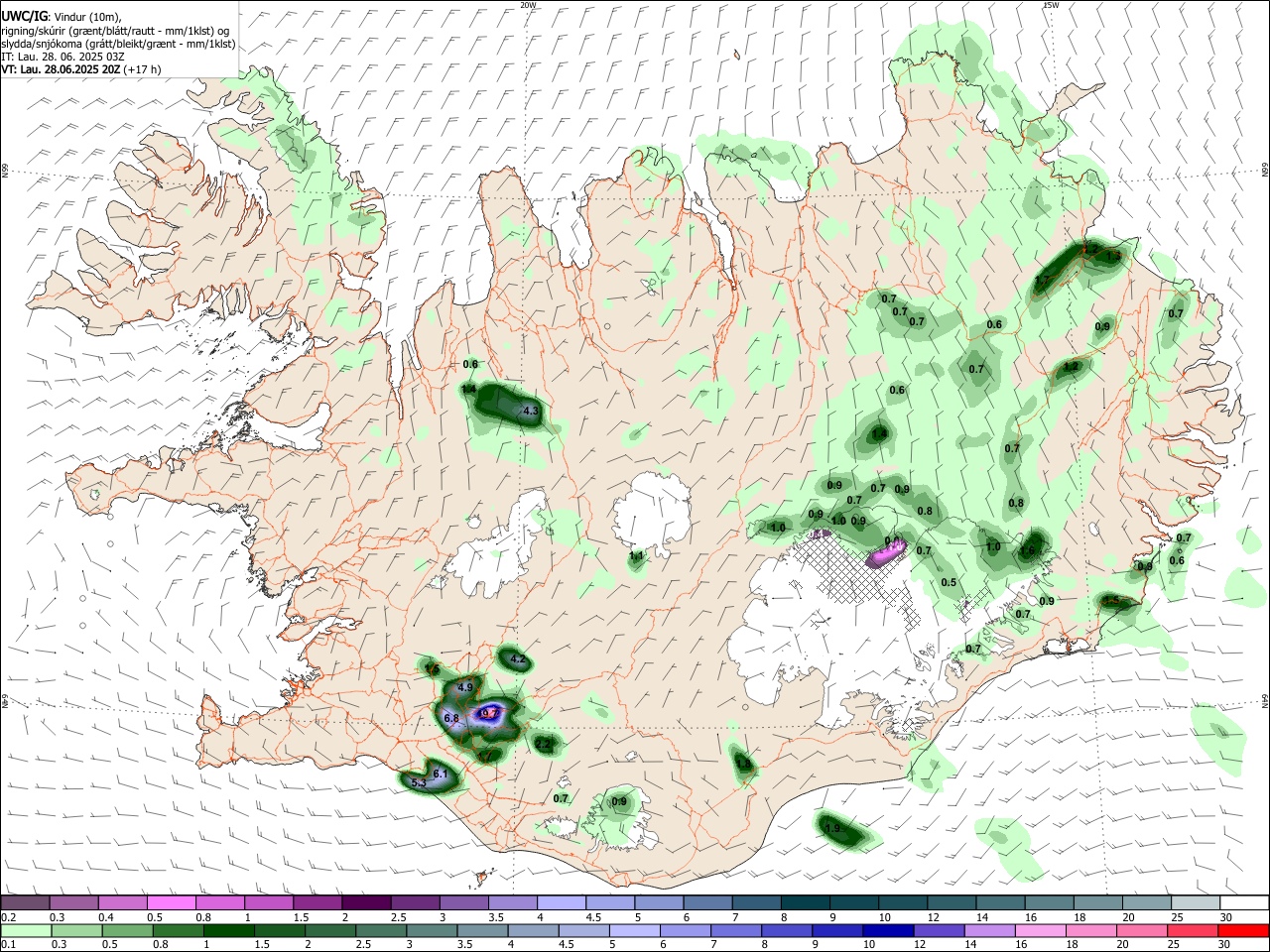Click the 9.7 mm peak rainfall value
The height and width of the screenshot is (952, 1270).
[x=489, y=712]
